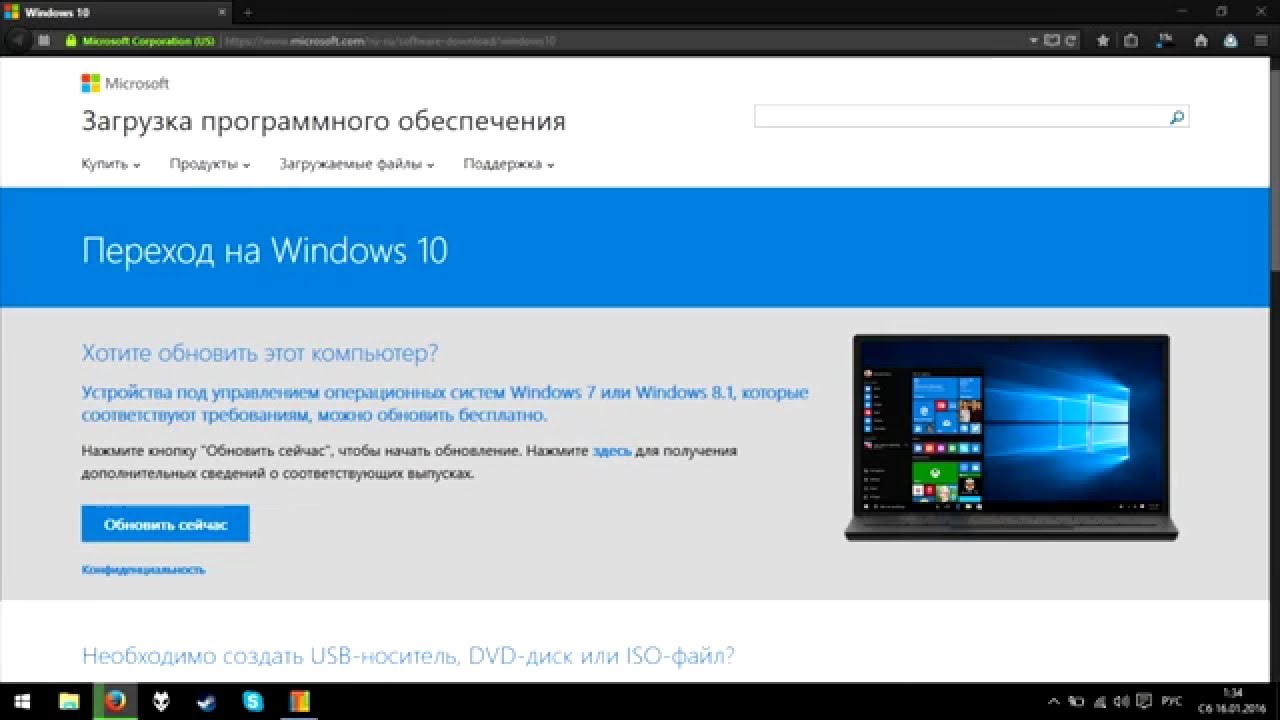The image size is (1280, 720).
Task: Open File Explorer from the taskbar
Action: (x=69, y=701)
